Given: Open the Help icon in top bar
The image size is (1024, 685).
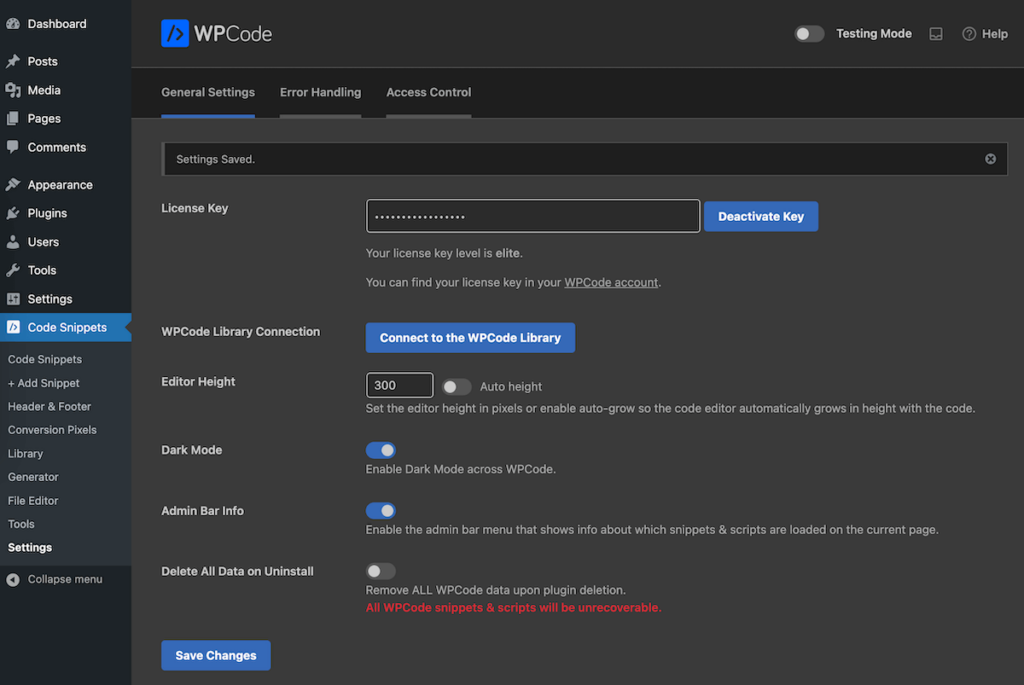Looking at the screenshot, I should tap(969, 33).
